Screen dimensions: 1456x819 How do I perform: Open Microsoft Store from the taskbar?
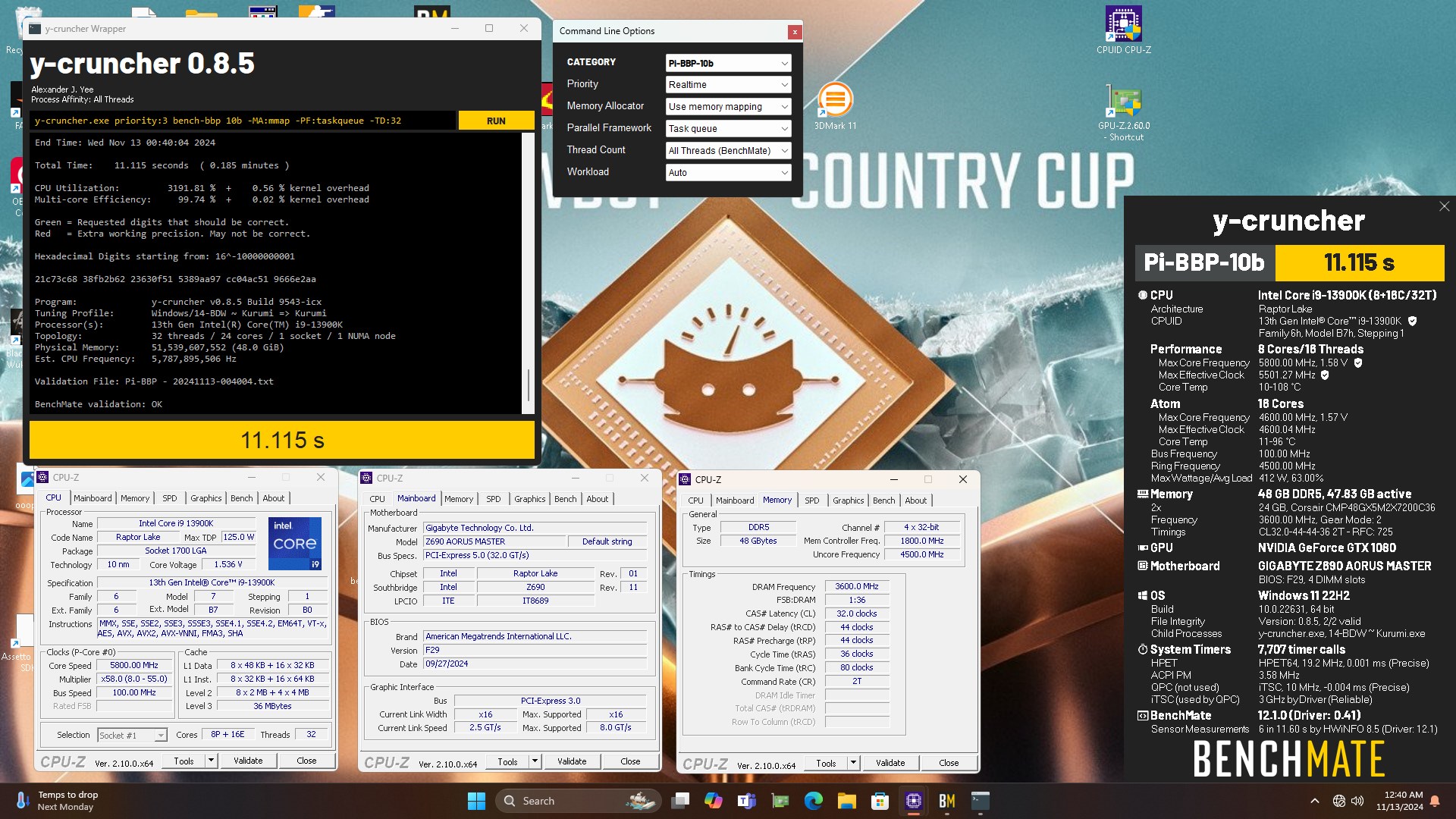[880, 801]
